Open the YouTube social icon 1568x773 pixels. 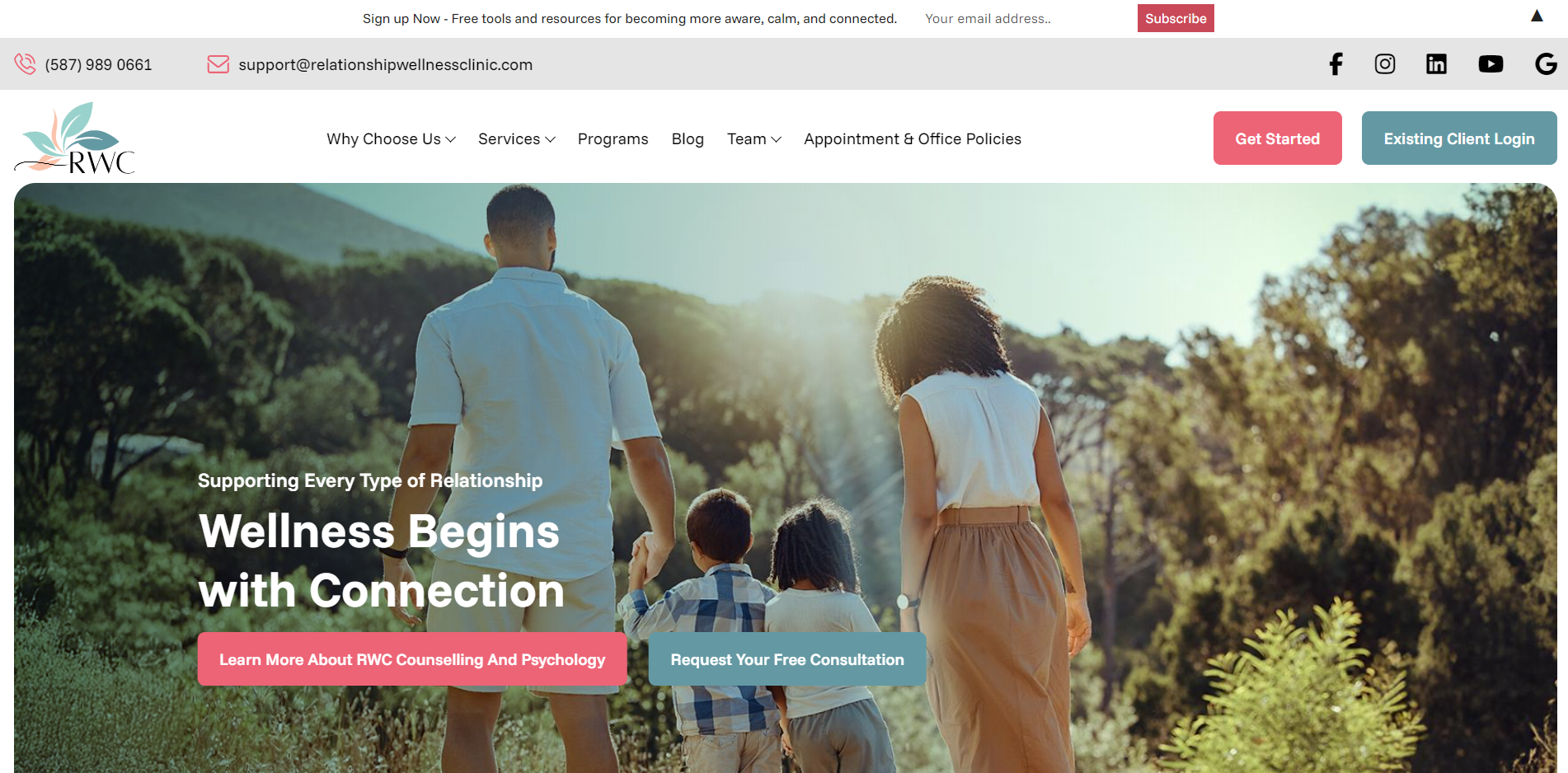tap(1491, 64)
